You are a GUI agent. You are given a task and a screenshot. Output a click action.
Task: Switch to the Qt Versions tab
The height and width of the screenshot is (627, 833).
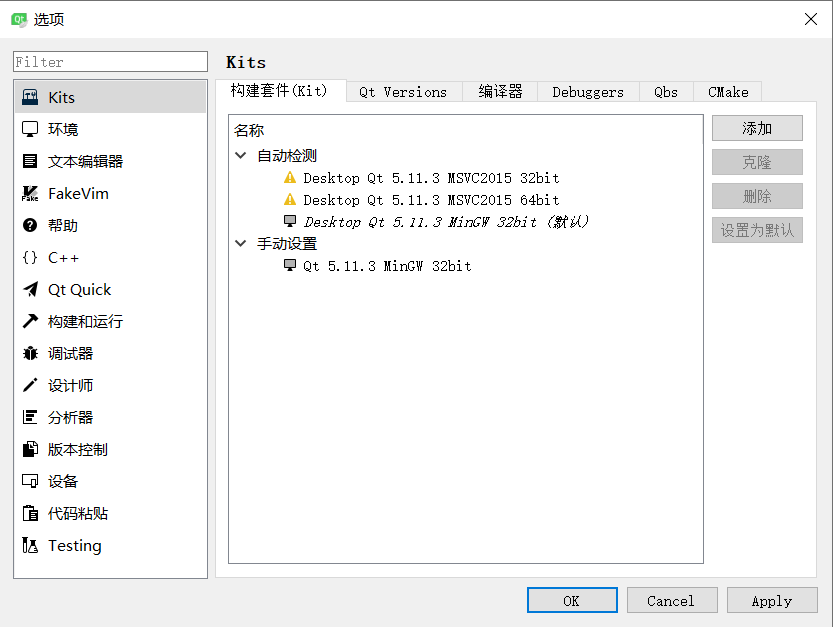pyautogui.click(x=403, y=92)
